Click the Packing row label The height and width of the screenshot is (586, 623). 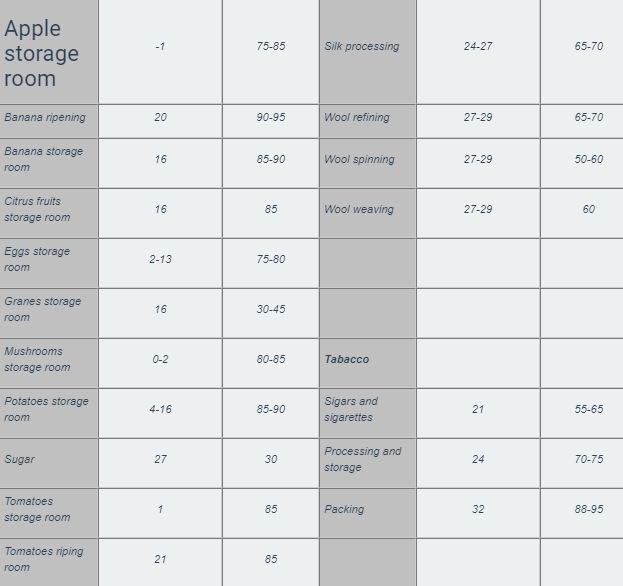tap(344, 509)
